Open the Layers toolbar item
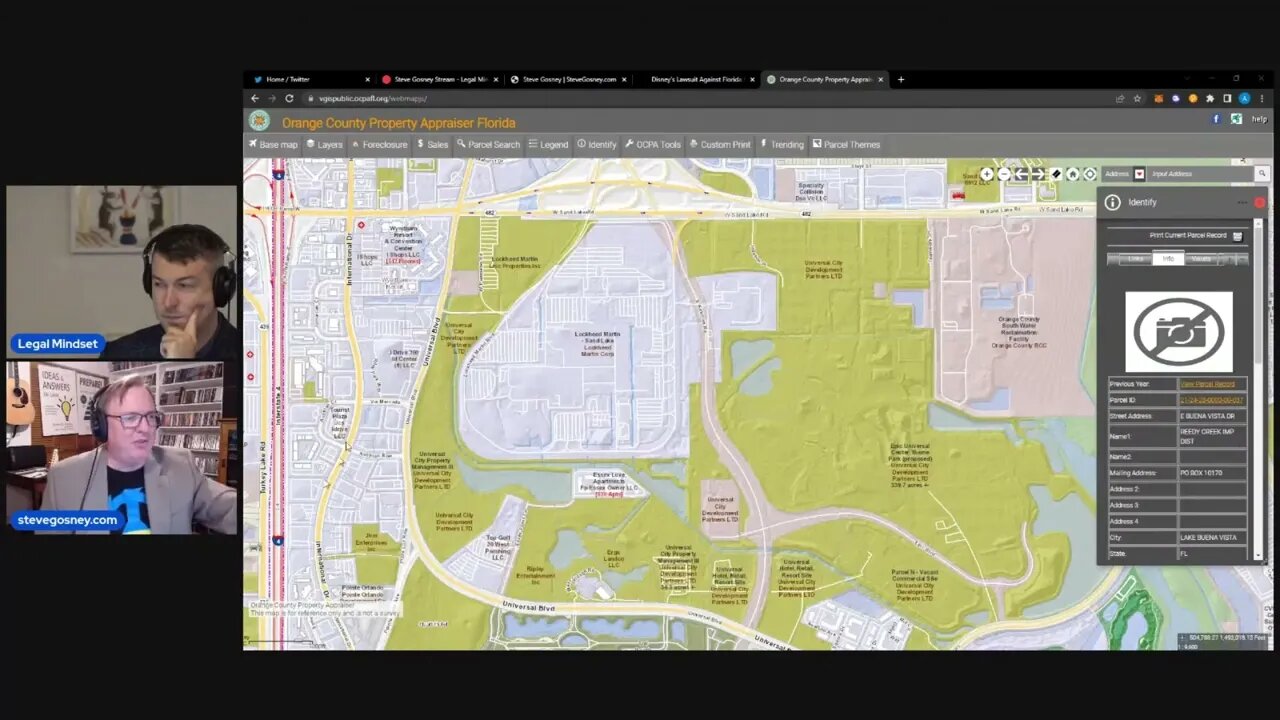The height and width of the screenshot is (720, 1280). 324,144
